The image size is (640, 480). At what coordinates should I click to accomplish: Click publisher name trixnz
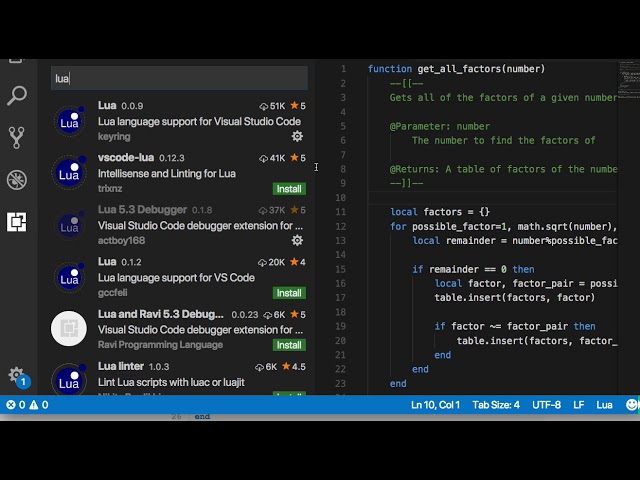click(110, 189)
